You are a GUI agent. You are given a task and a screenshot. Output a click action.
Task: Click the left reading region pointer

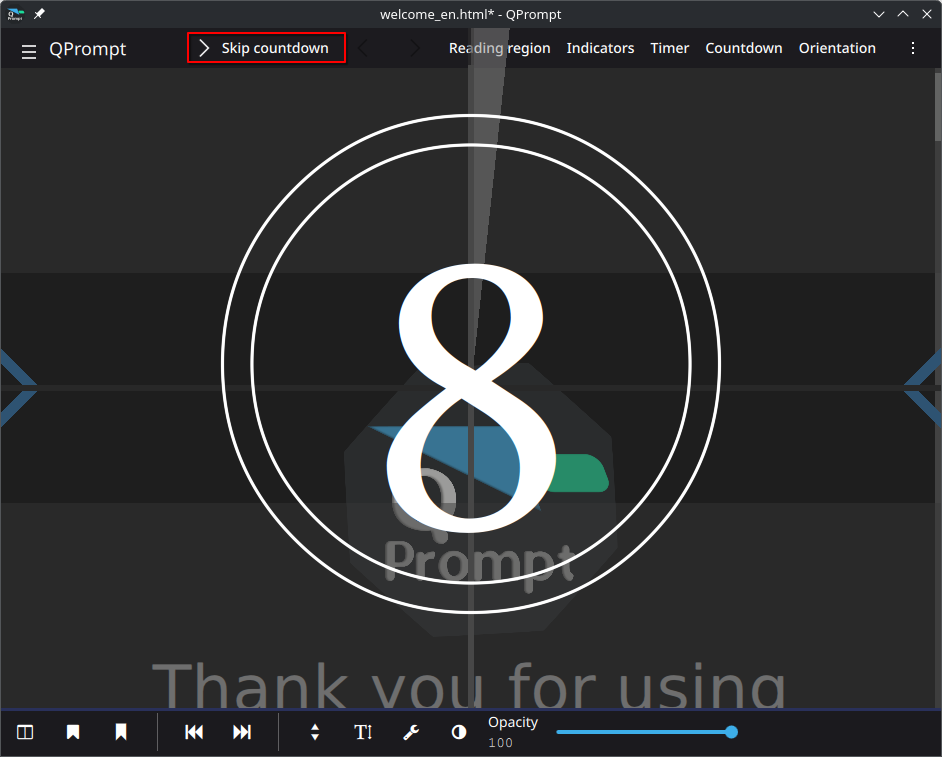(x=18, y=388)
